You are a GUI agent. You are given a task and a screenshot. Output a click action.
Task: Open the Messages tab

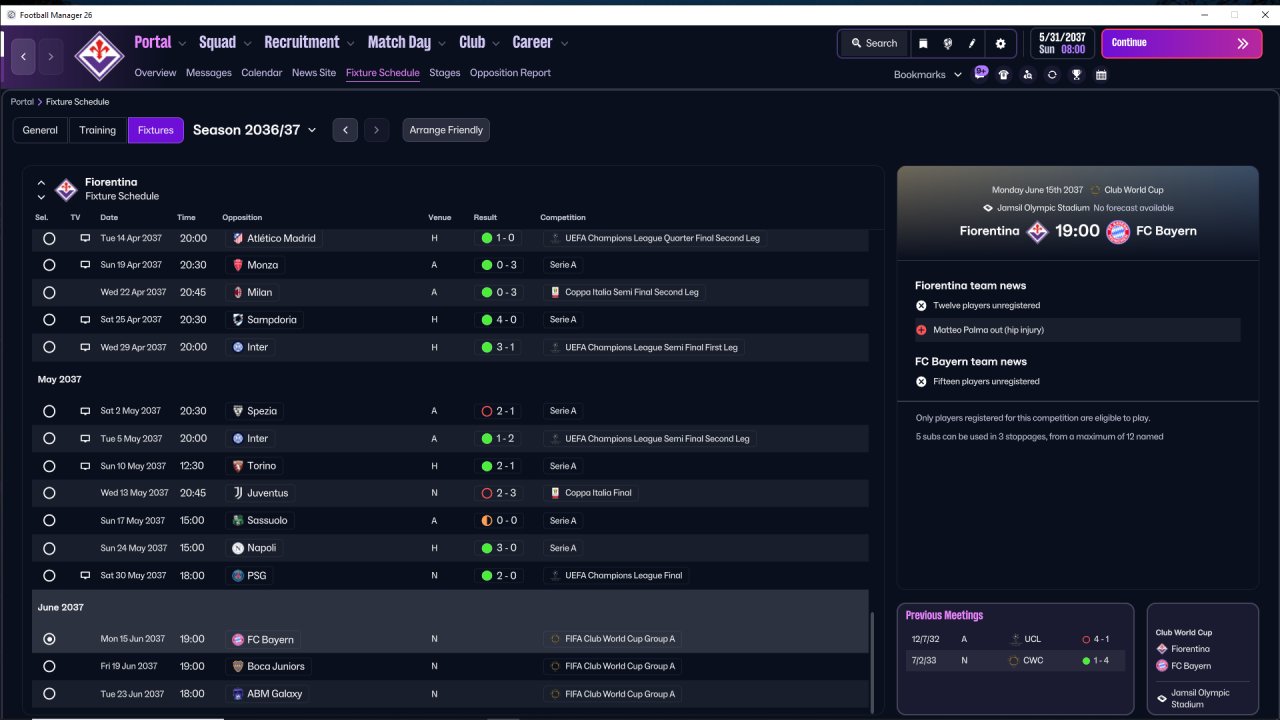tap(208, 73)
